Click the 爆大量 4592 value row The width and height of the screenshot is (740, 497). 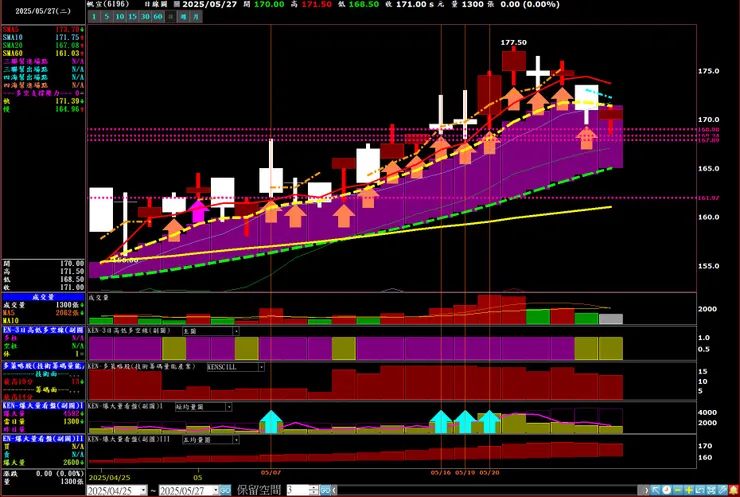(x=43, y=413)
